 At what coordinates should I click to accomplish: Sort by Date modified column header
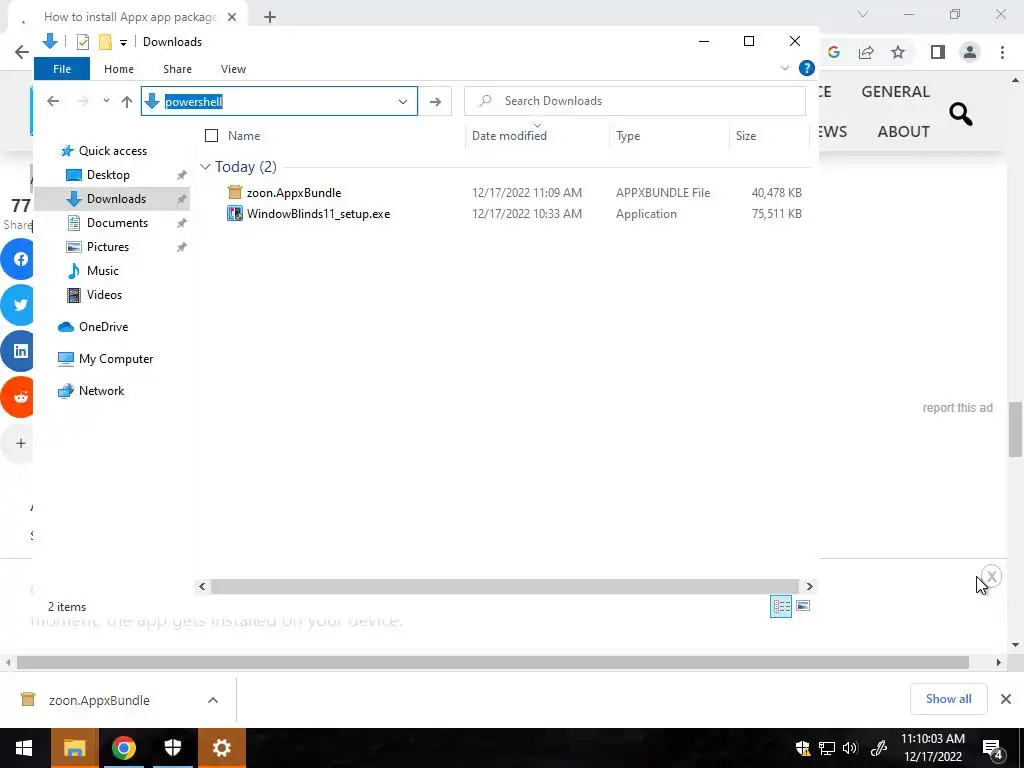509,136
